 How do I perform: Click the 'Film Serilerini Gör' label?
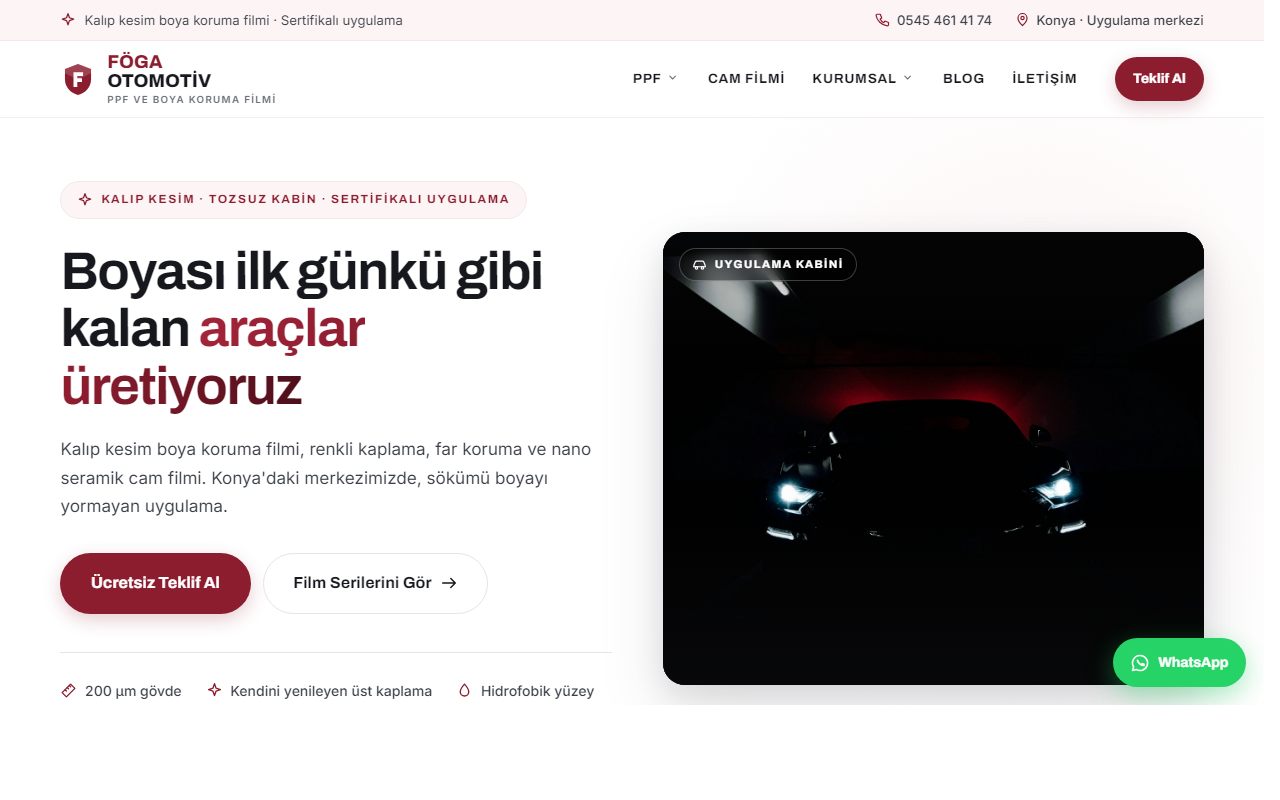pos(362,583)
